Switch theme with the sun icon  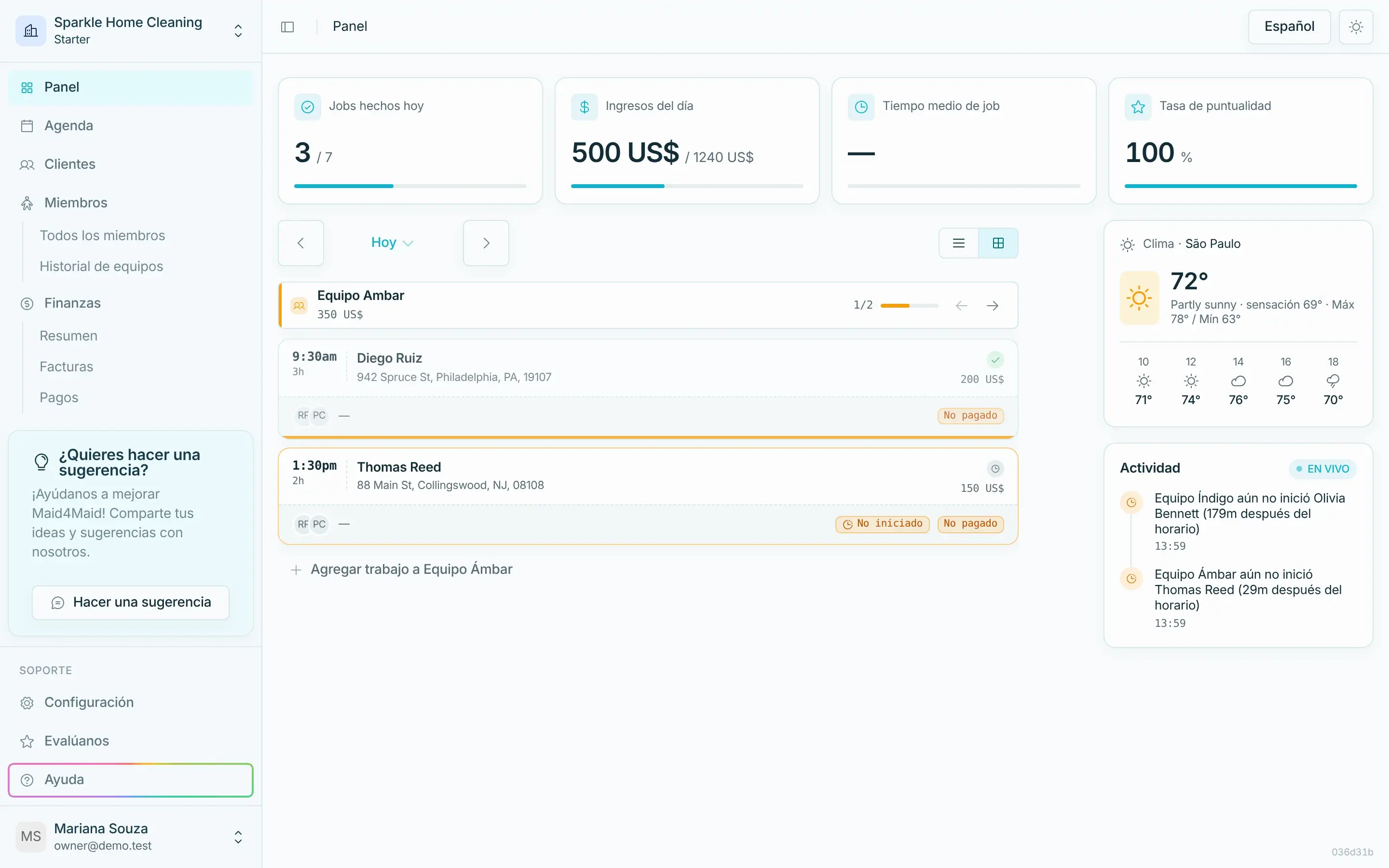click(1356, 27)
